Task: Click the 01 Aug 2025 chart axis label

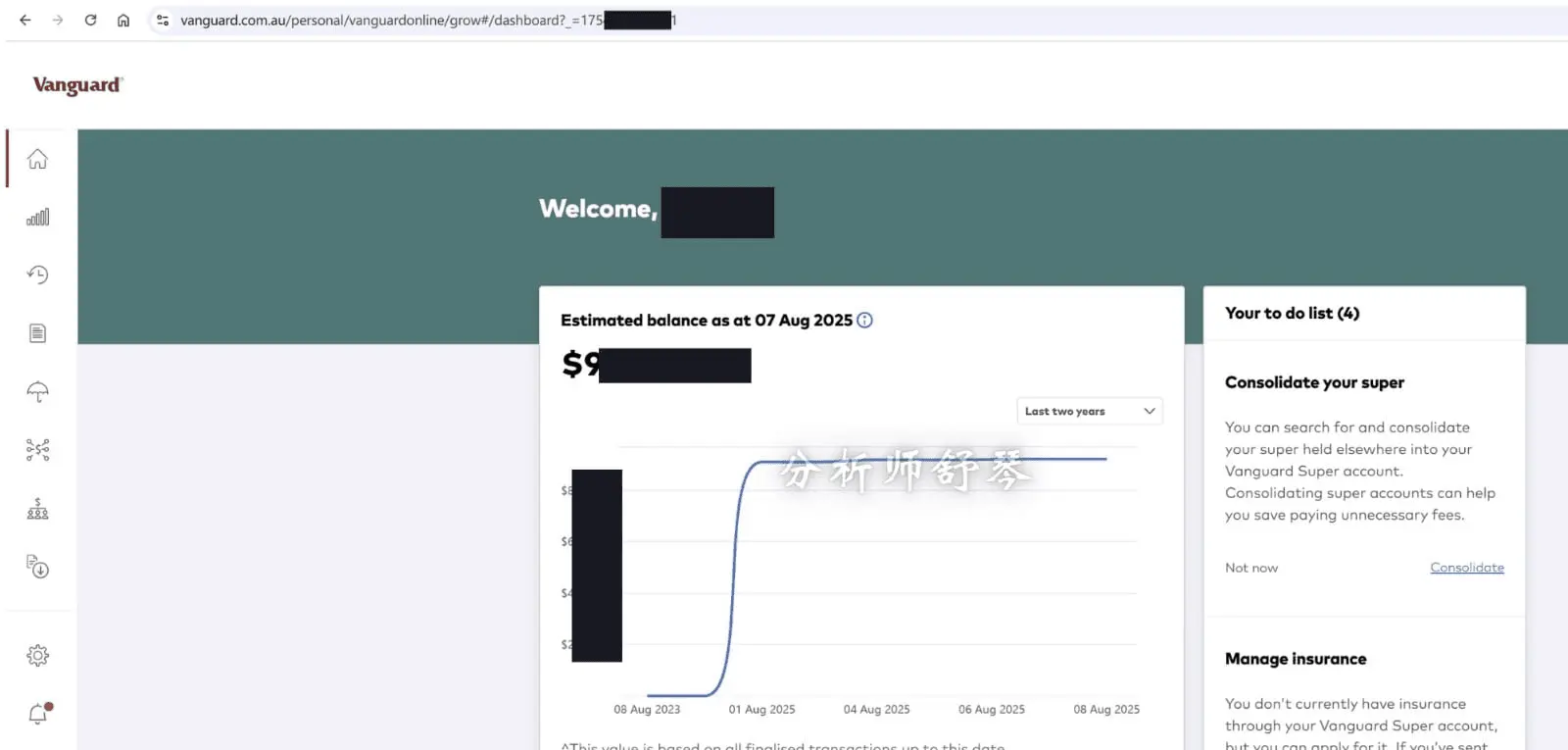Action: click(x=761, y=709)
